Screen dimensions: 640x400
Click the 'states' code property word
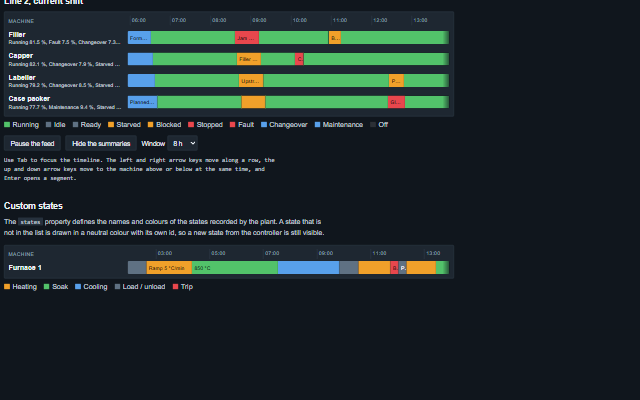(x=30, y=222)
